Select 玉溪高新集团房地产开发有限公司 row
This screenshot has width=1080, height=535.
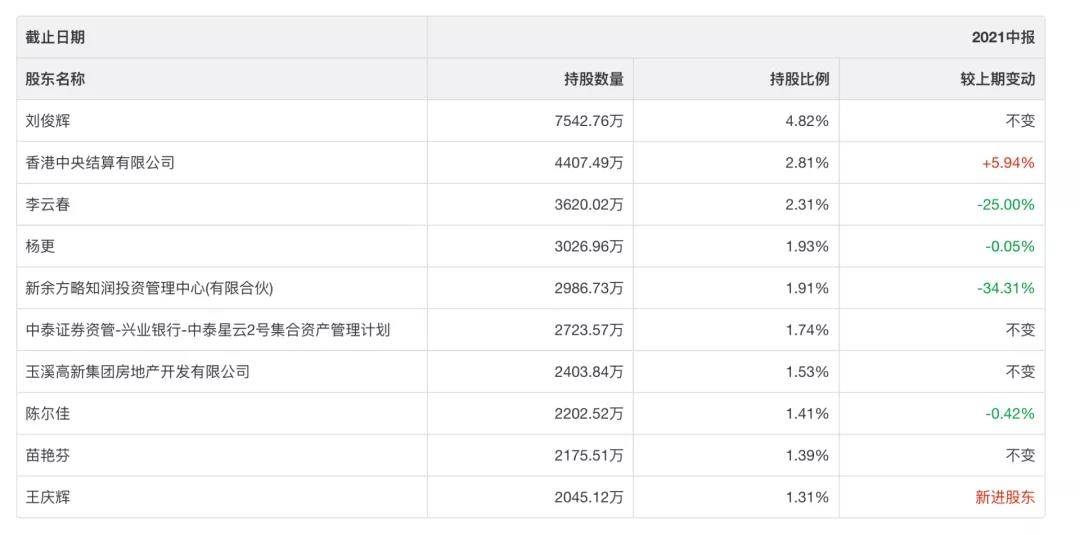(137, 372)
